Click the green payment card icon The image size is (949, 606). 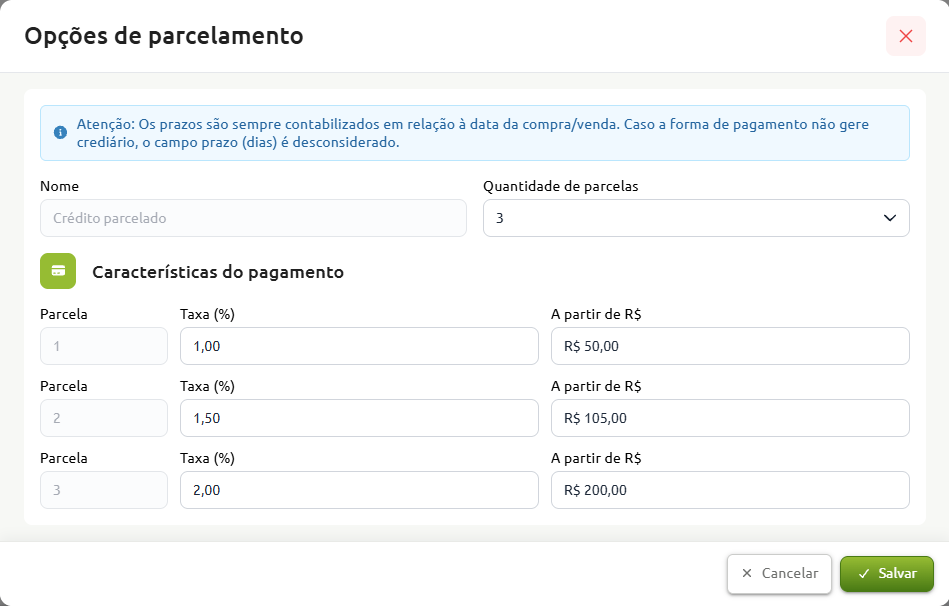tap(58, 271)
